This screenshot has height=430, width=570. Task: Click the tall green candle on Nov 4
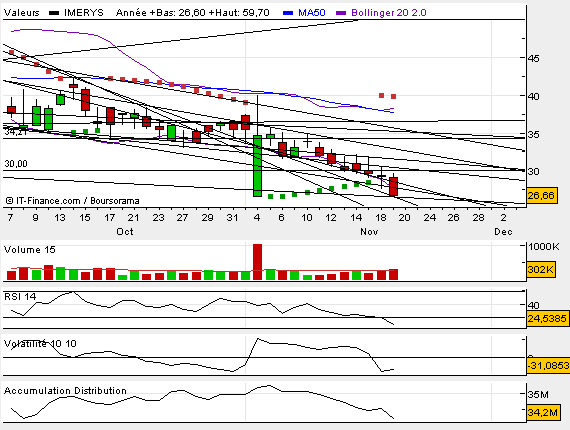(257, 166)
